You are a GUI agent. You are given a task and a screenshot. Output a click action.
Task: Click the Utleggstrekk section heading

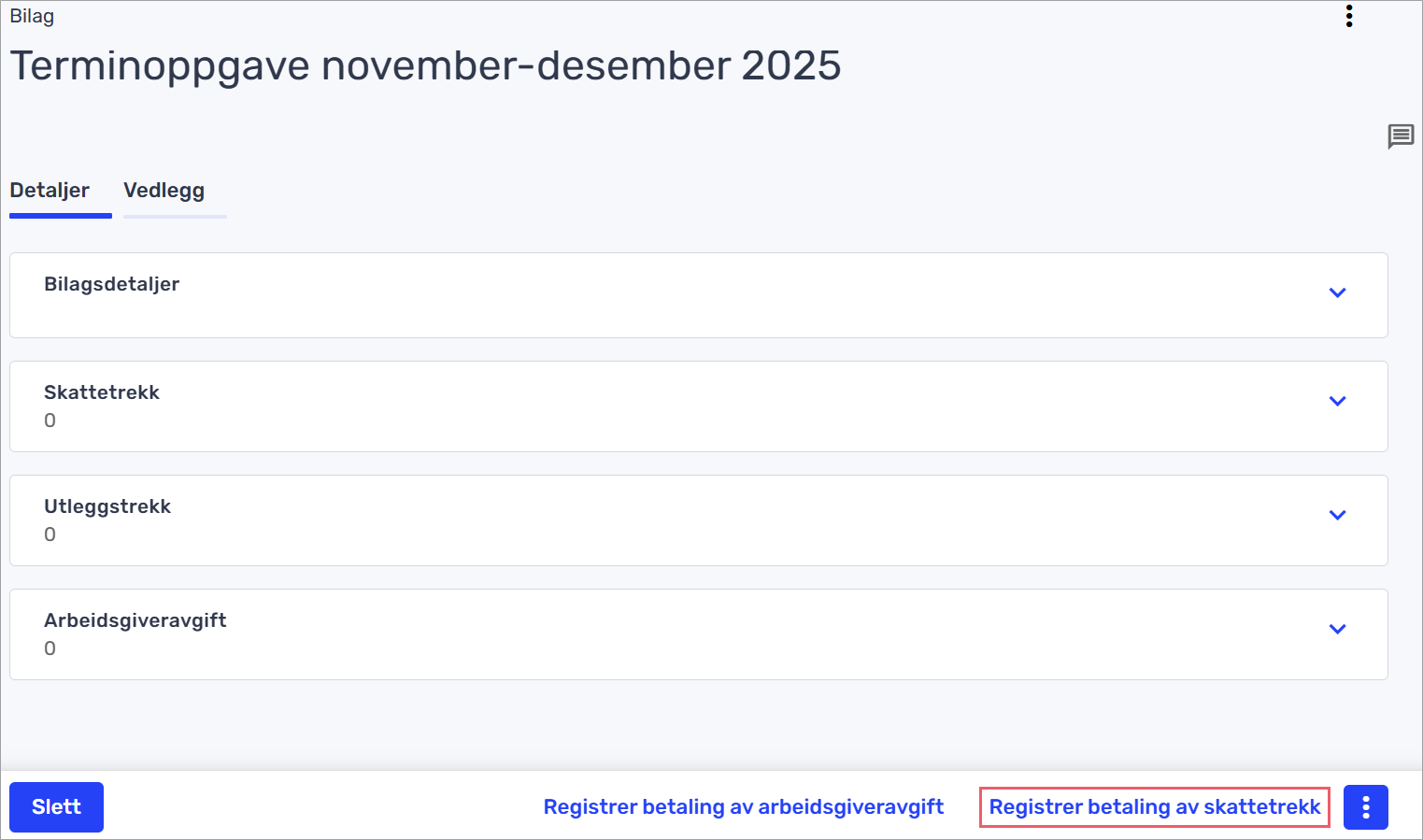tap(107, 506)
